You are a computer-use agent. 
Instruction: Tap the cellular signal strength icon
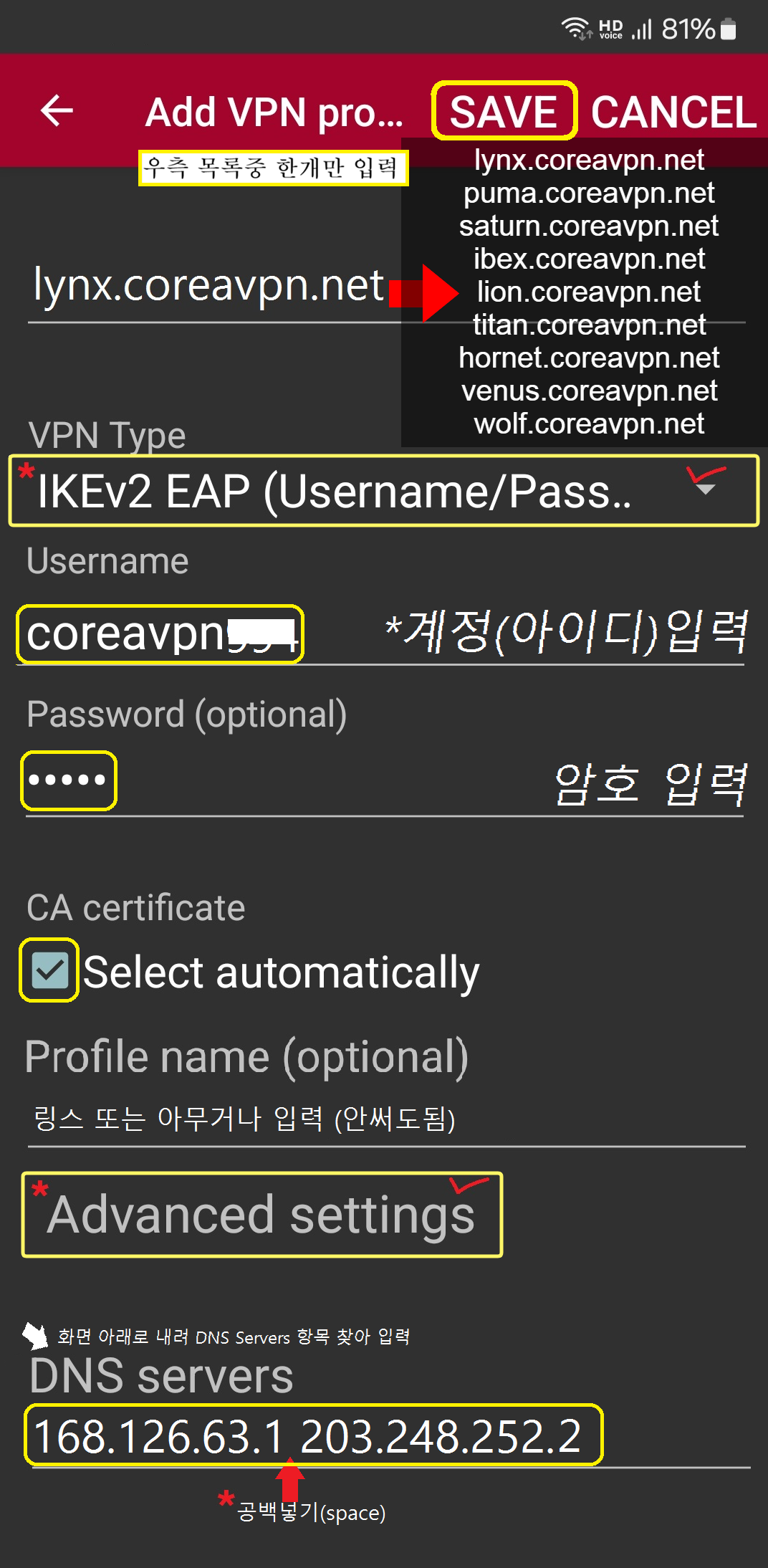tap(642, 29)
